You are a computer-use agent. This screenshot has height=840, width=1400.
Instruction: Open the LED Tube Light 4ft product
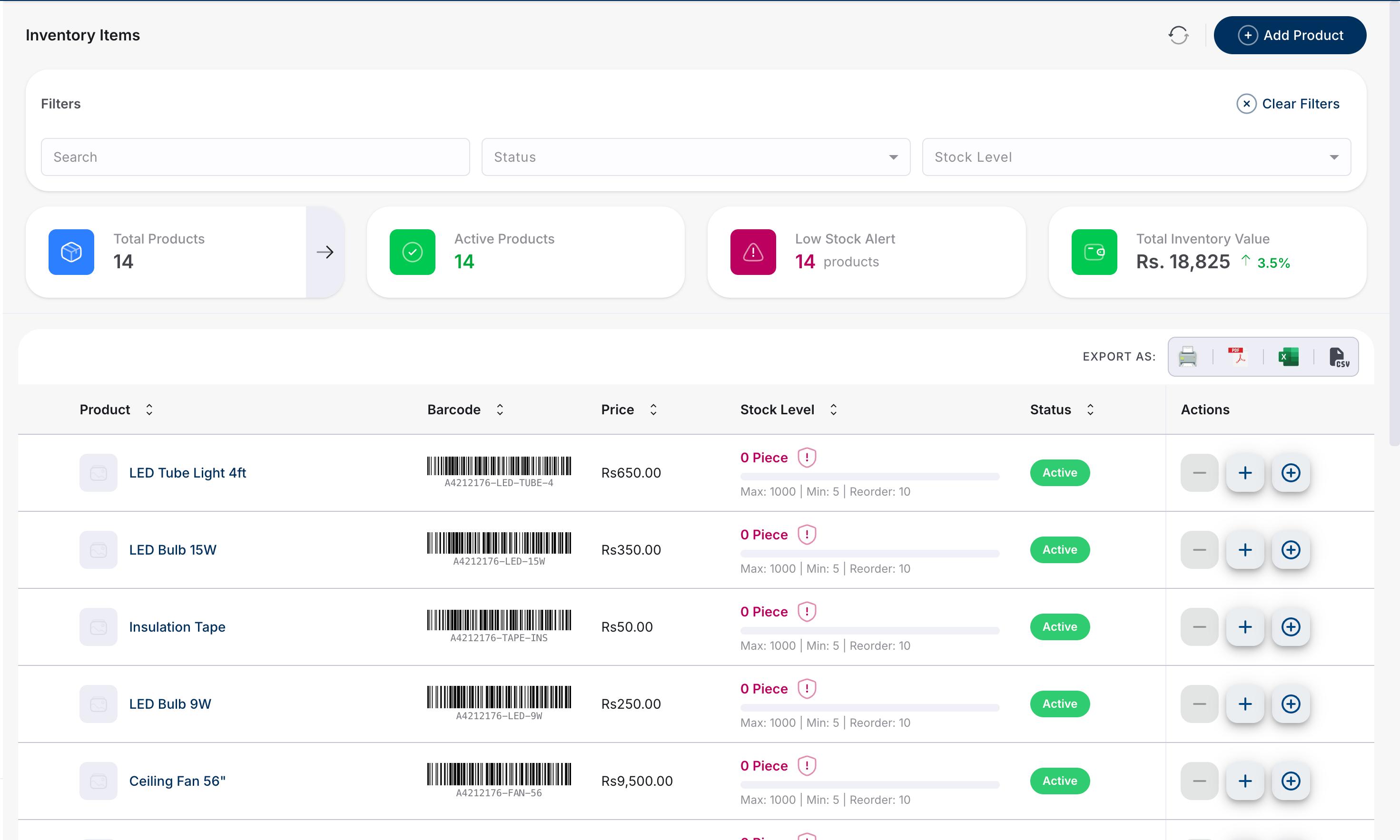187,473
